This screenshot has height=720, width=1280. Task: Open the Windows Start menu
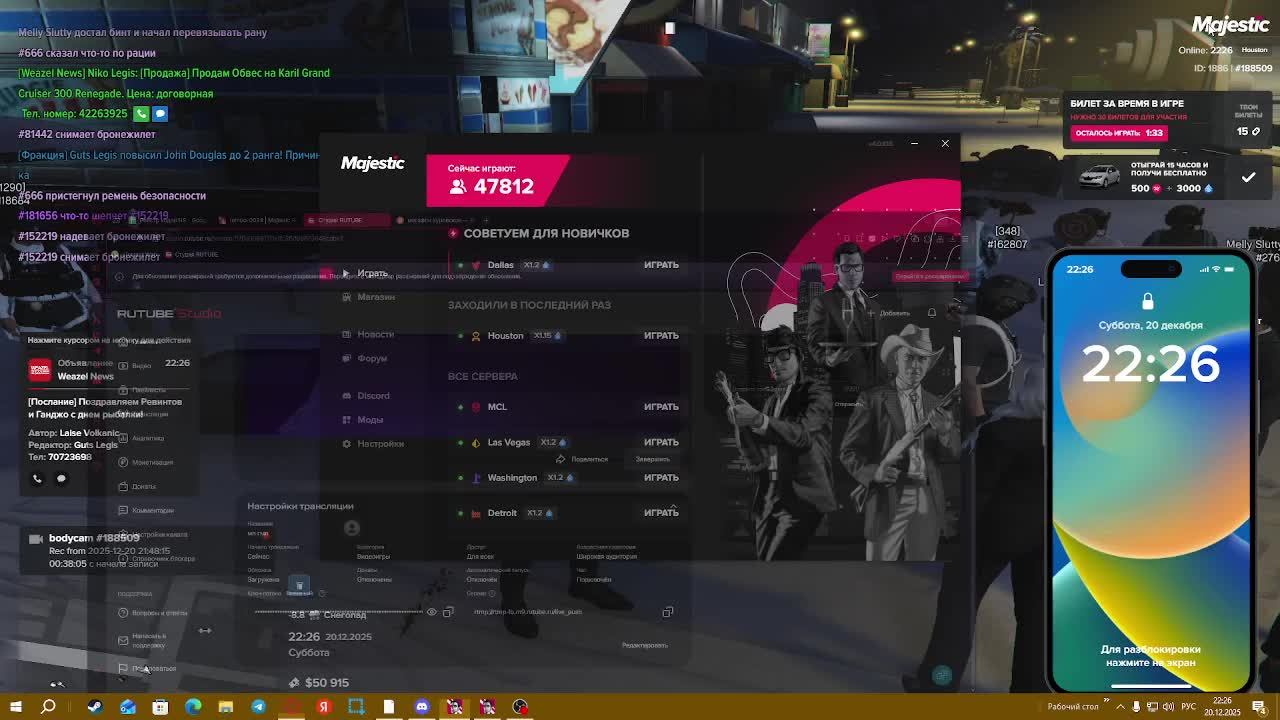(x=16, y=707)
